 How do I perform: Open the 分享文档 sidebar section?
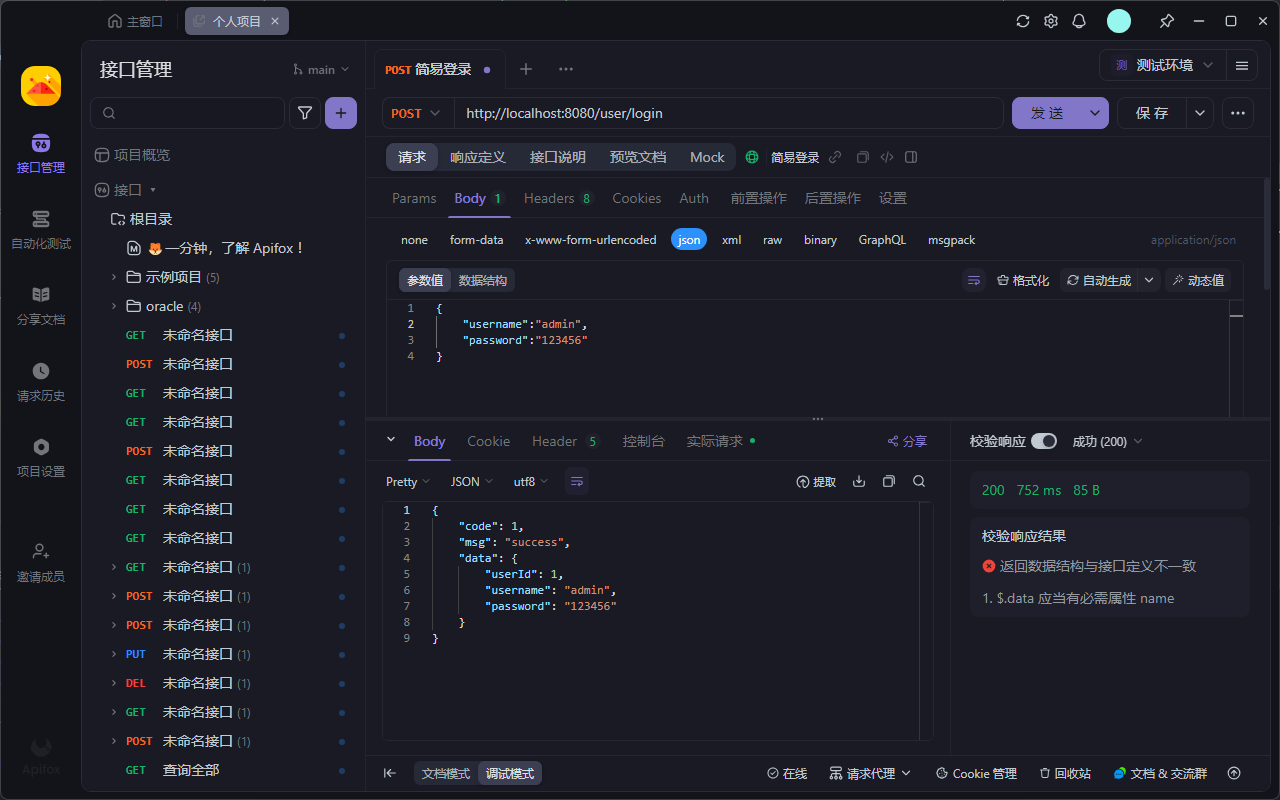(x=40, y=305)
